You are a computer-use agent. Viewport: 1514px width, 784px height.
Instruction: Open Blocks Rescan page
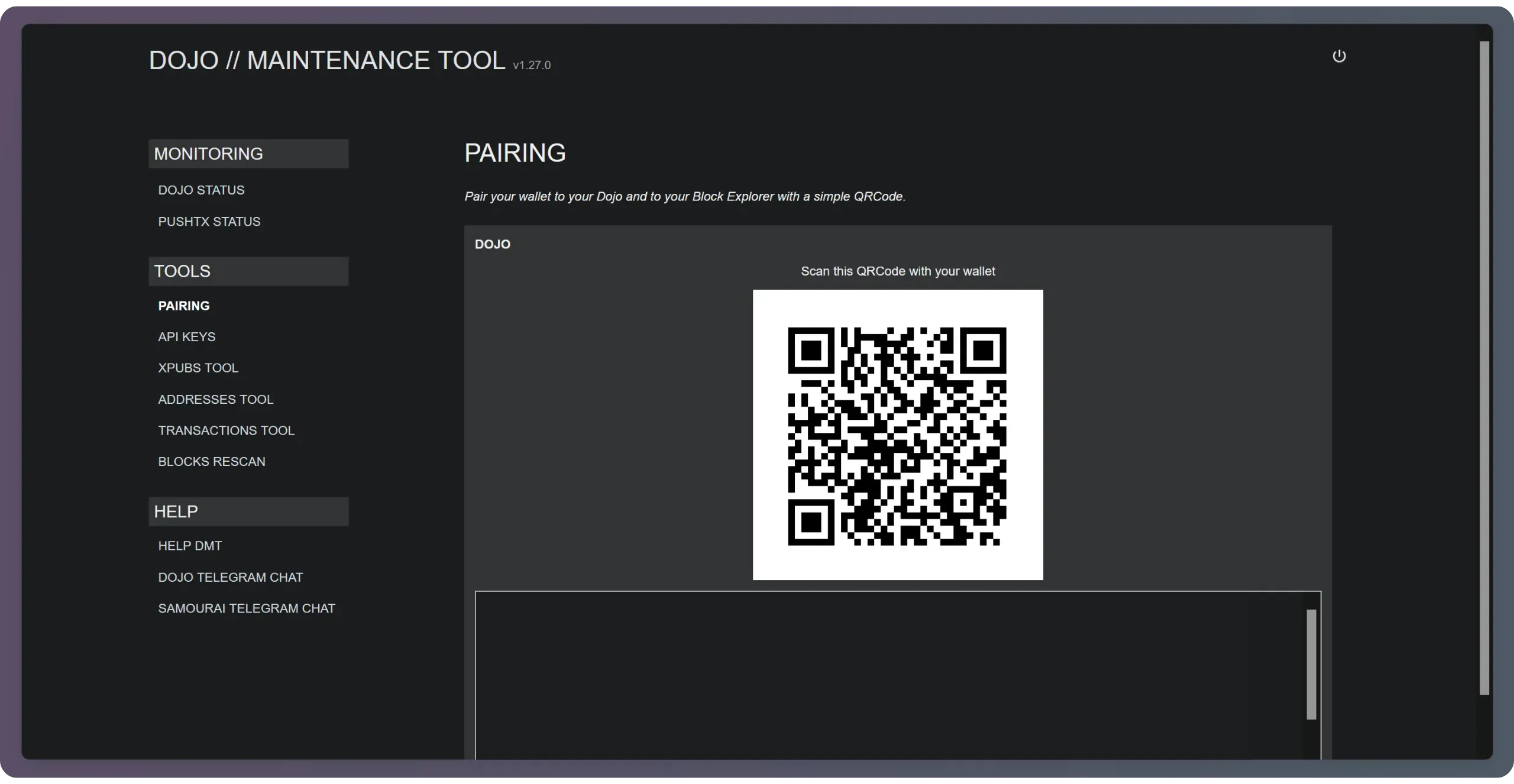(x=211, y=462)
